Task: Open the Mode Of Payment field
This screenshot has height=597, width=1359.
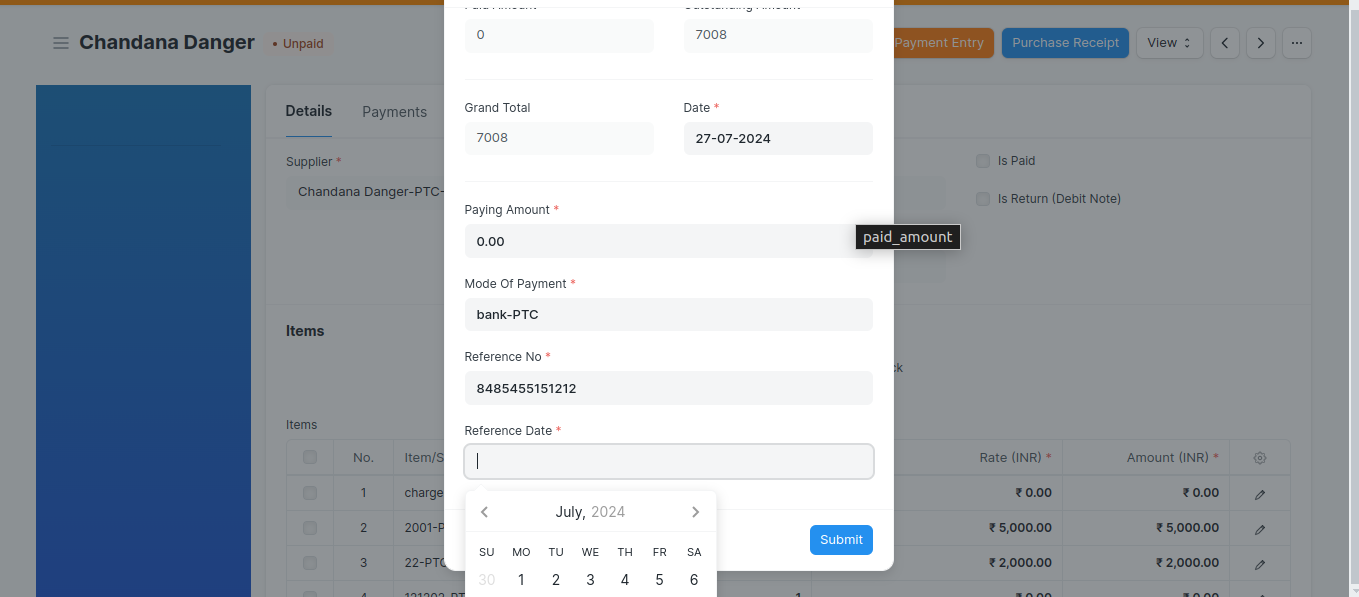Action: [668, 315]
